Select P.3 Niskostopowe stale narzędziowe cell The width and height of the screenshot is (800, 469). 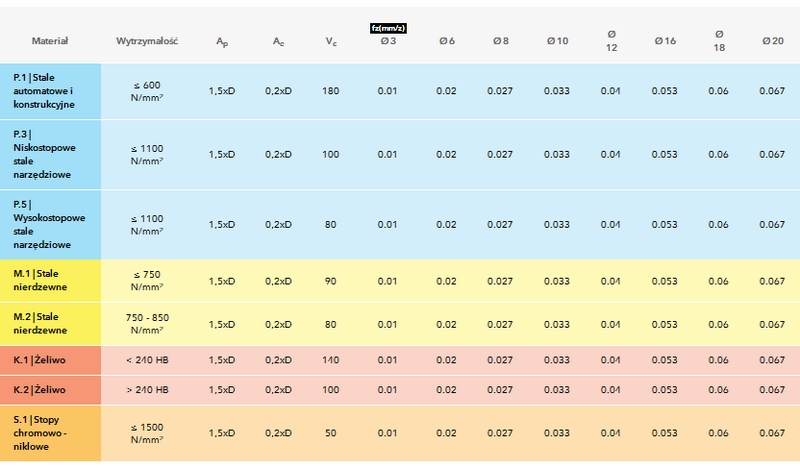coord(50,154)
